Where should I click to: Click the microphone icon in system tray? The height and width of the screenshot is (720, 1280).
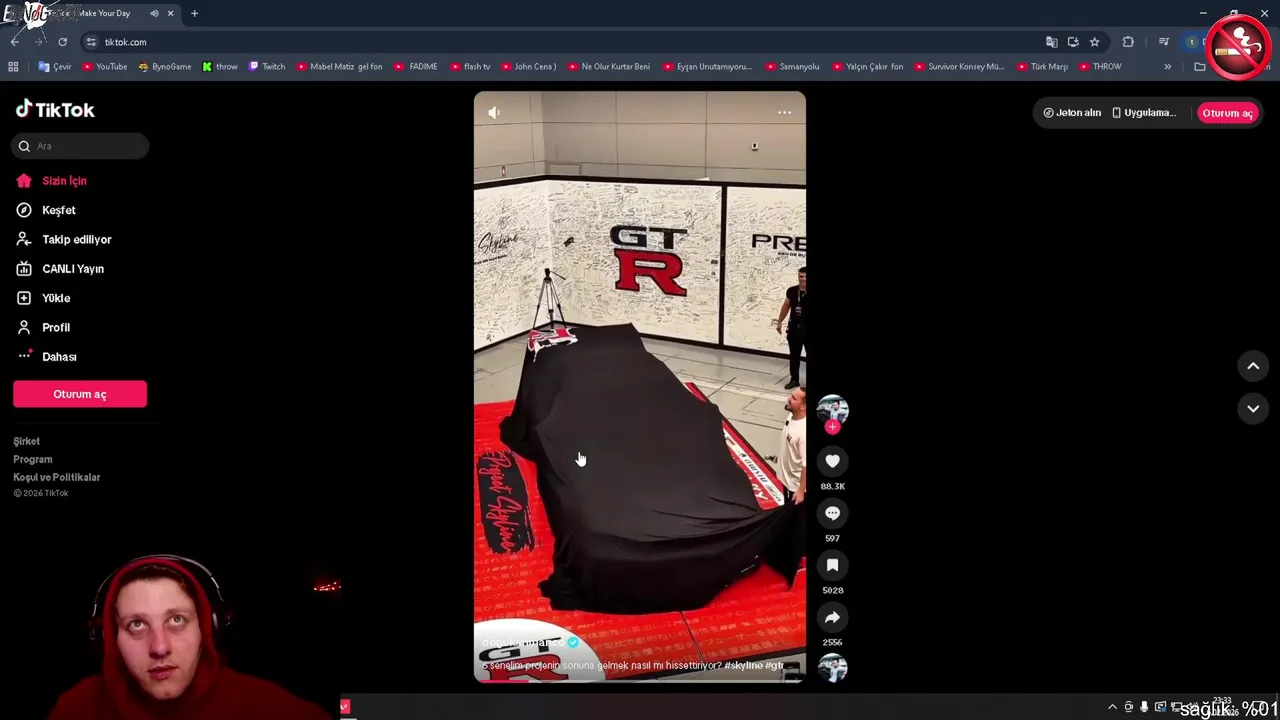click(x=1144, y=707)
